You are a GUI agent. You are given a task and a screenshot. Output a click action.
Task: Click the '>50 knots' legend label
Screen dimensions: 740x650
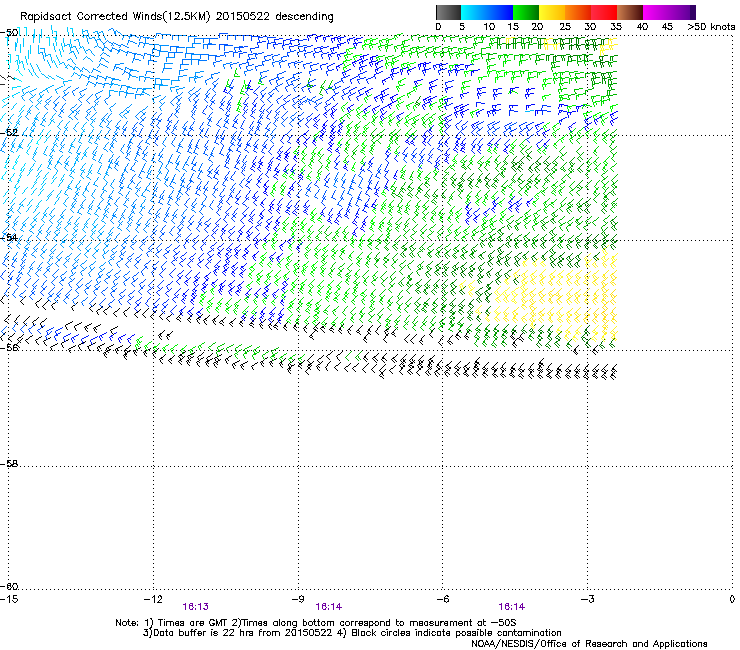click(x=711, y=27)
